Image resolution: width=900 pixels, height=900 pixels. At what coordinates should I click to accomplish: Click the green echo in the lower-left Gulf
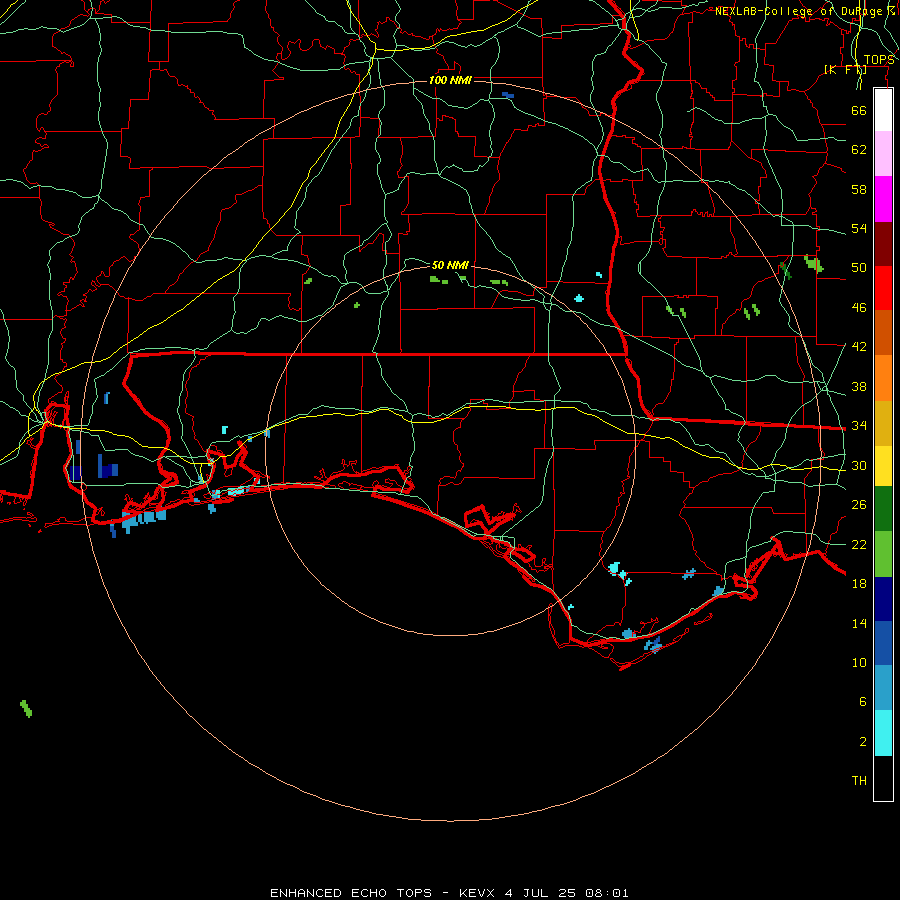(26, 708)
